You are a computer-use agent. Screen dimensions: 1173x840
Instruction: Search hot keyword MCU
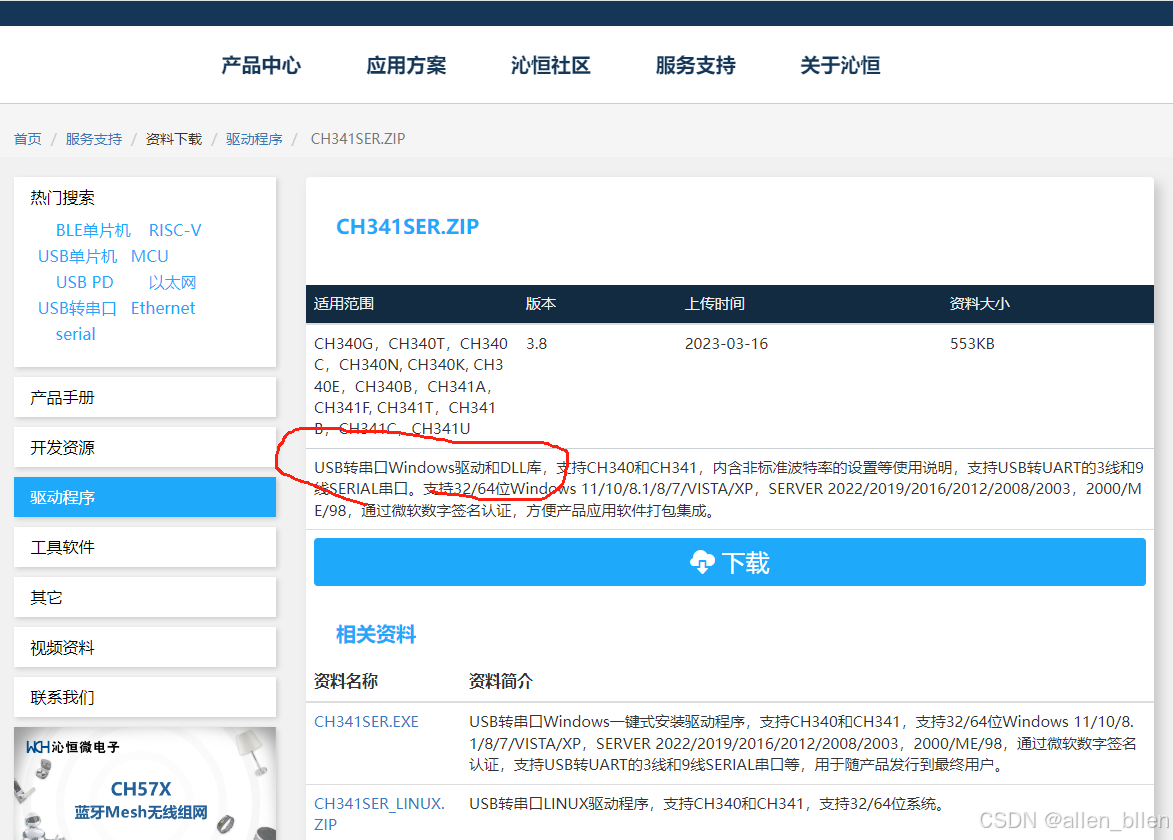(x=150, y=257)
